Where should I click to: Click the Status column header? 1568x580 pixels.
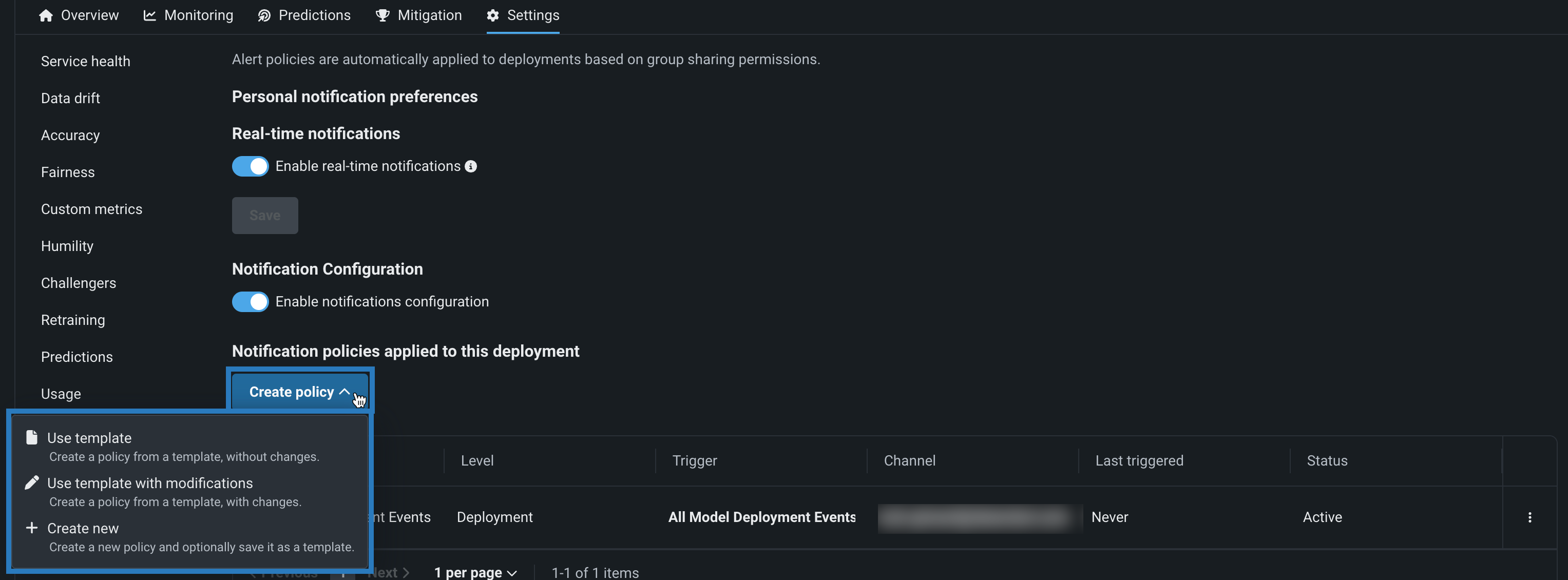tap(1326, 461)
